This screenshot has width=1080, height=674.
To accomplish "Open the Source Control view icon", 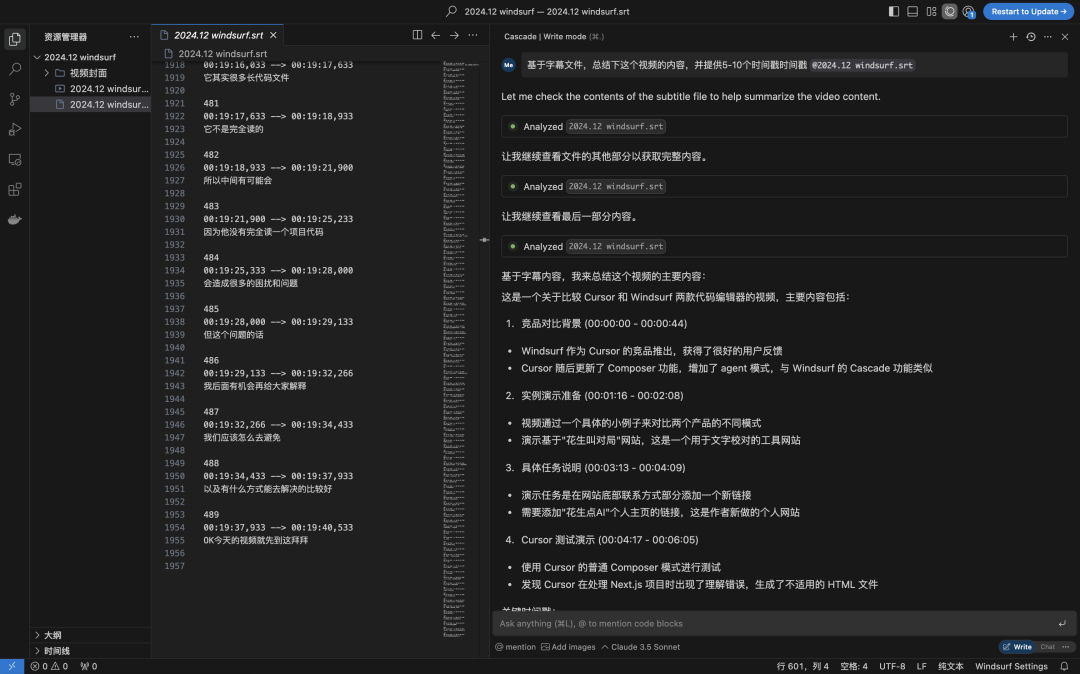I will click(15, 99).
